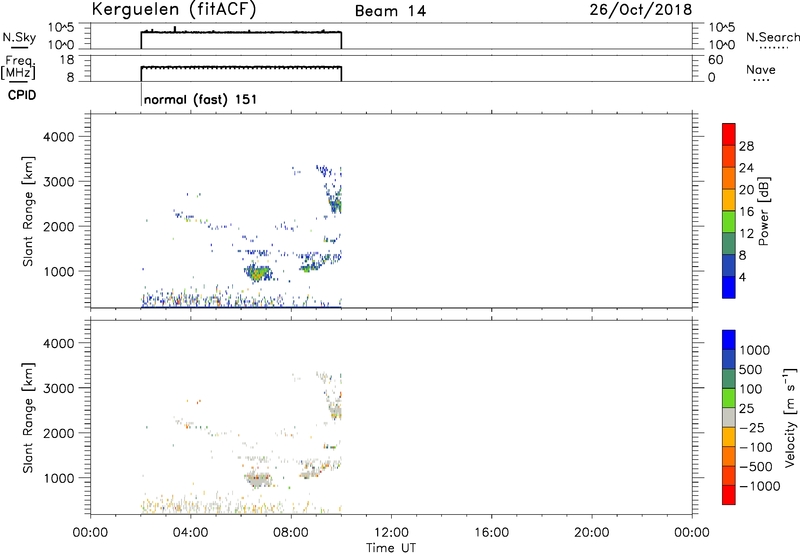Click the '-1000' velocity colorbar value

(x=760, y=486)
